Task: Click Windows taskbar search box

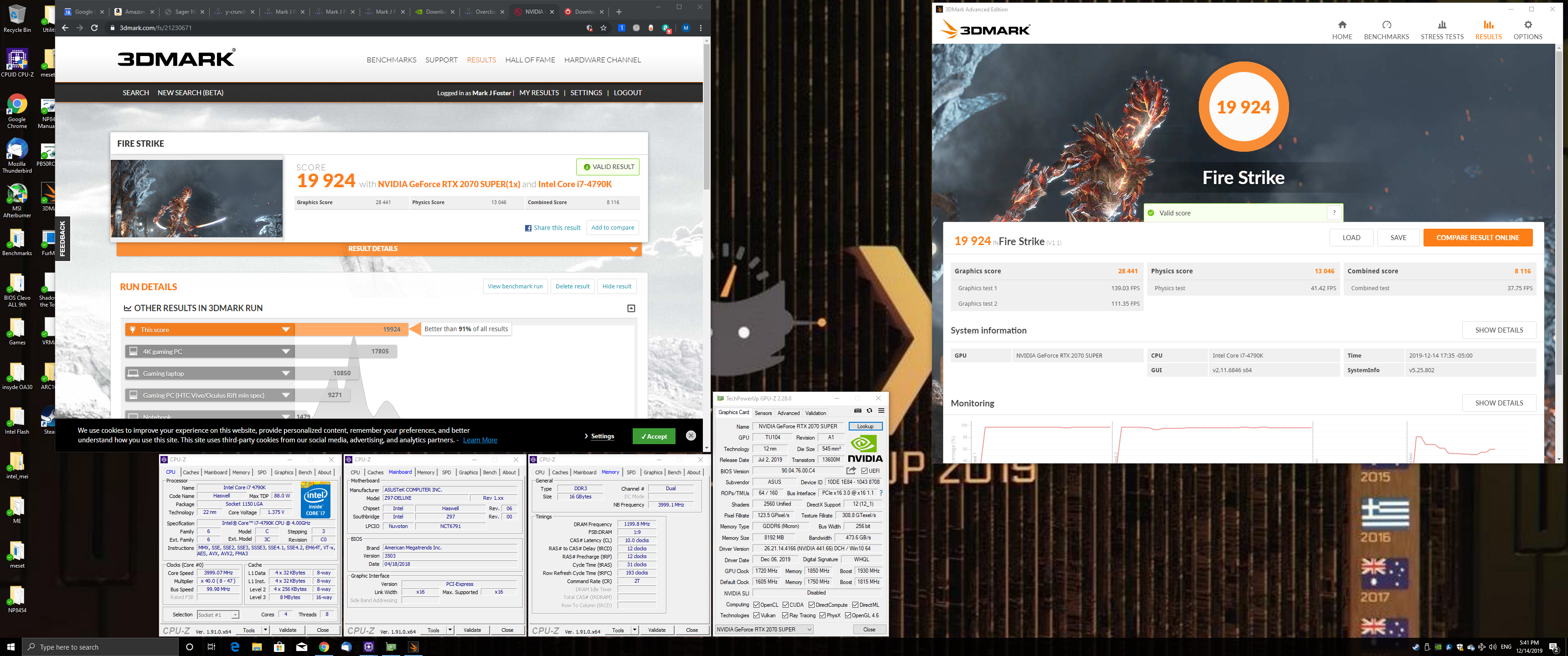Action: coord(100,647)
